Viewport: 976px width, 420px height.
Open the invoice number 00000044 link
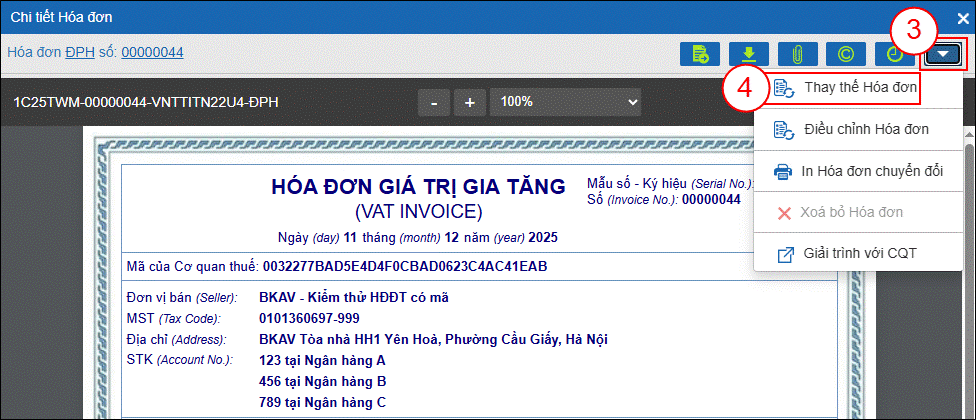click(152, 52)
